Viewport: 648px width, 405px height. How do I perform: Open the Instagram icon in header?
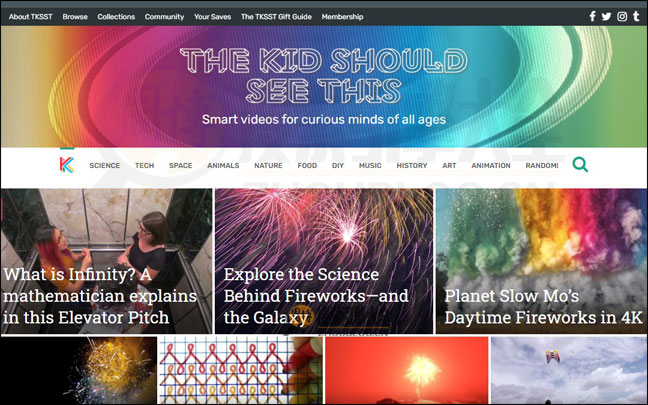pos(622,17)
